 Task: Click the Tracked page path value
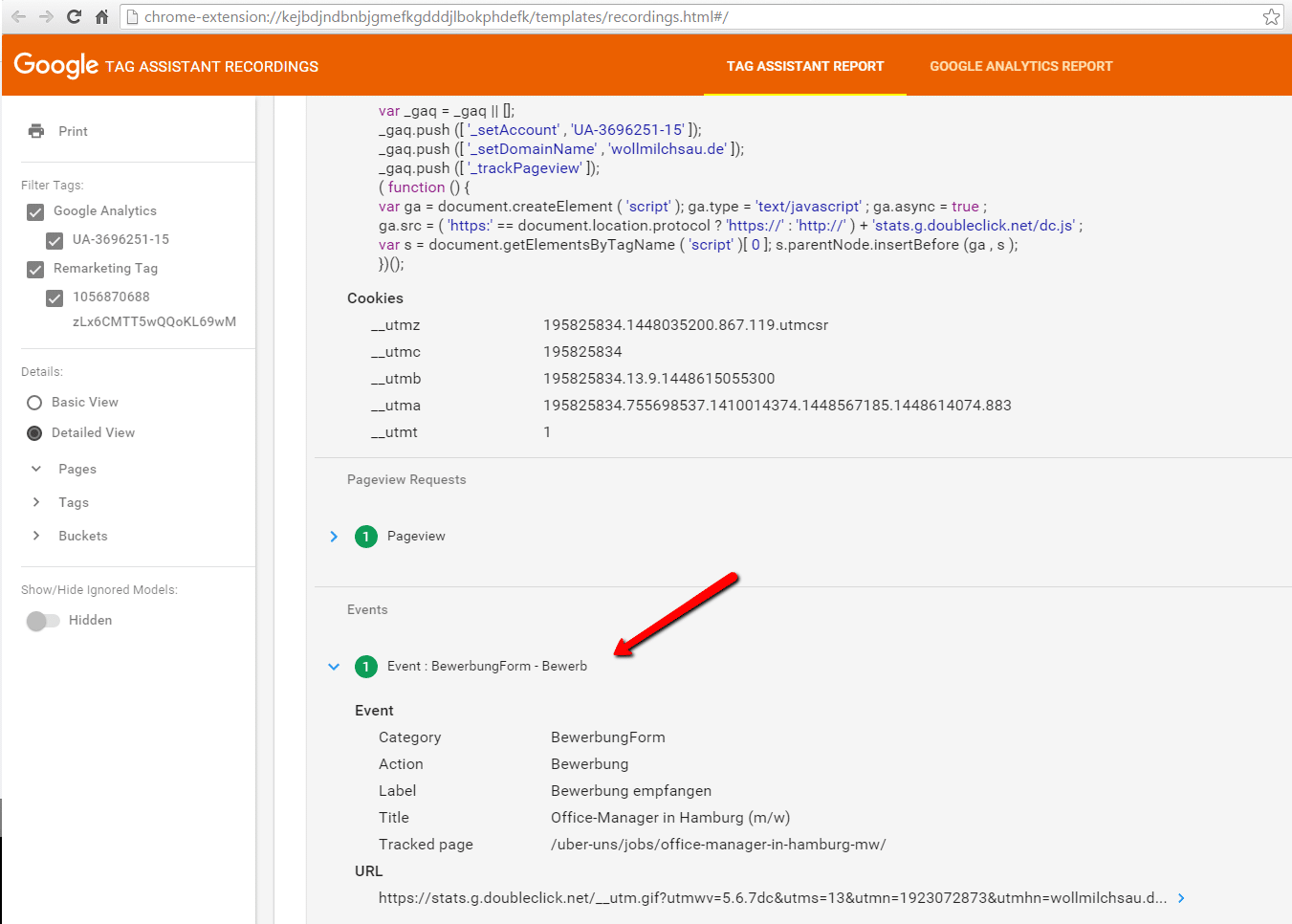718,845
